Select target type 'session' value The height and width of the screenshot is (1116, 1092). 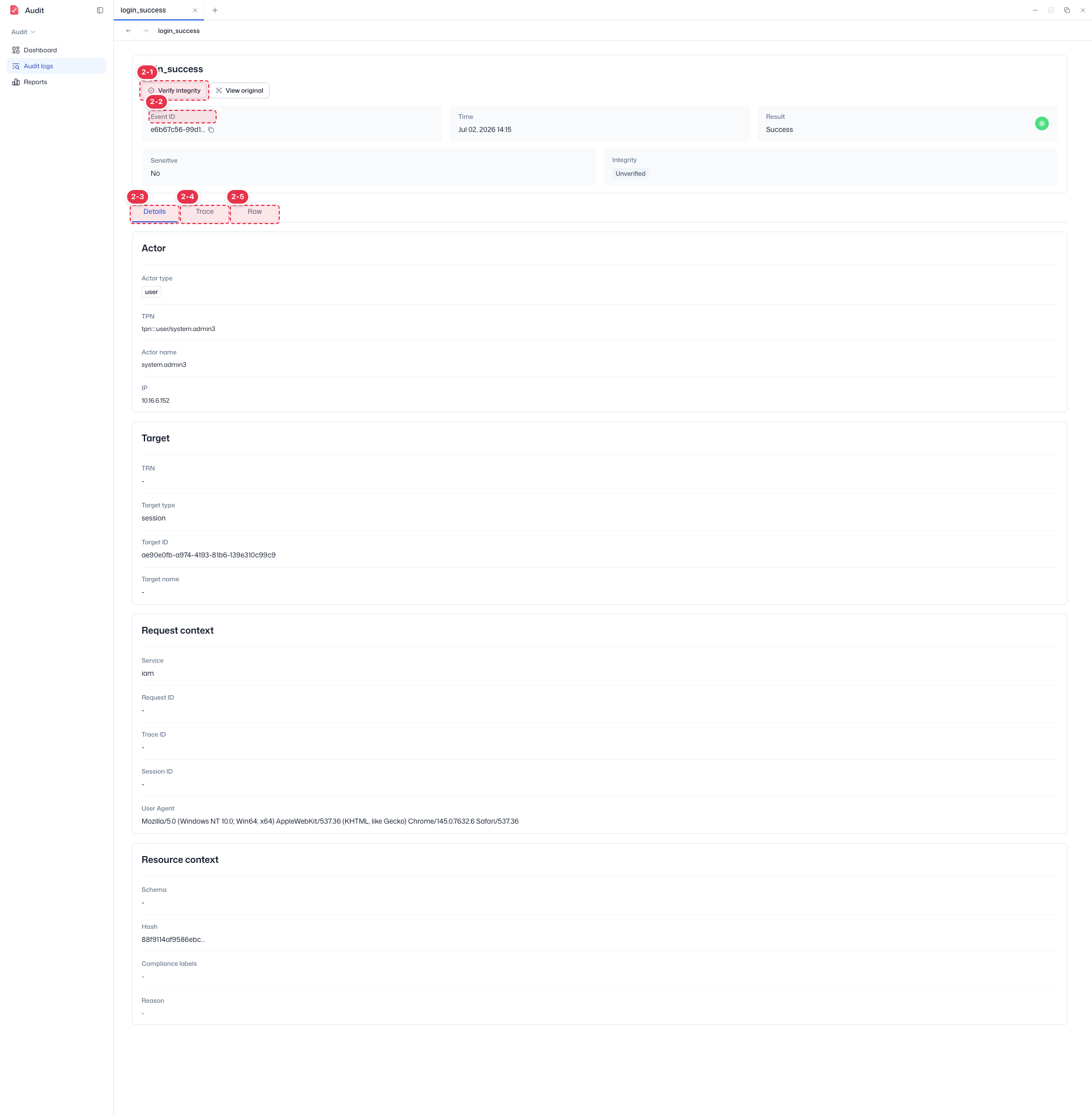pos(154,518)
